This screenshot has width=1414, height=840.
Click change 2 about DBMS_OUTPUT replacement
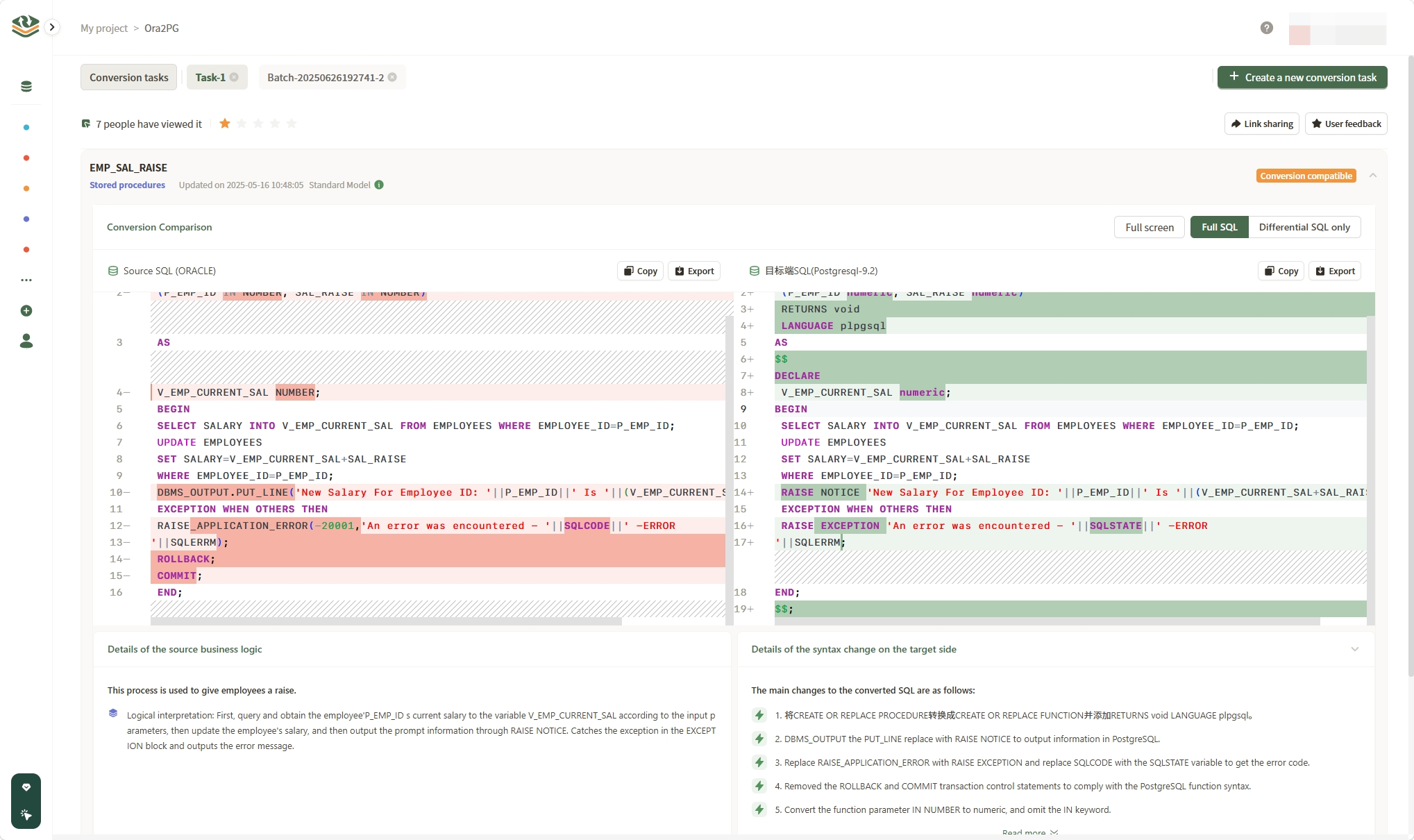coord(968,739)
